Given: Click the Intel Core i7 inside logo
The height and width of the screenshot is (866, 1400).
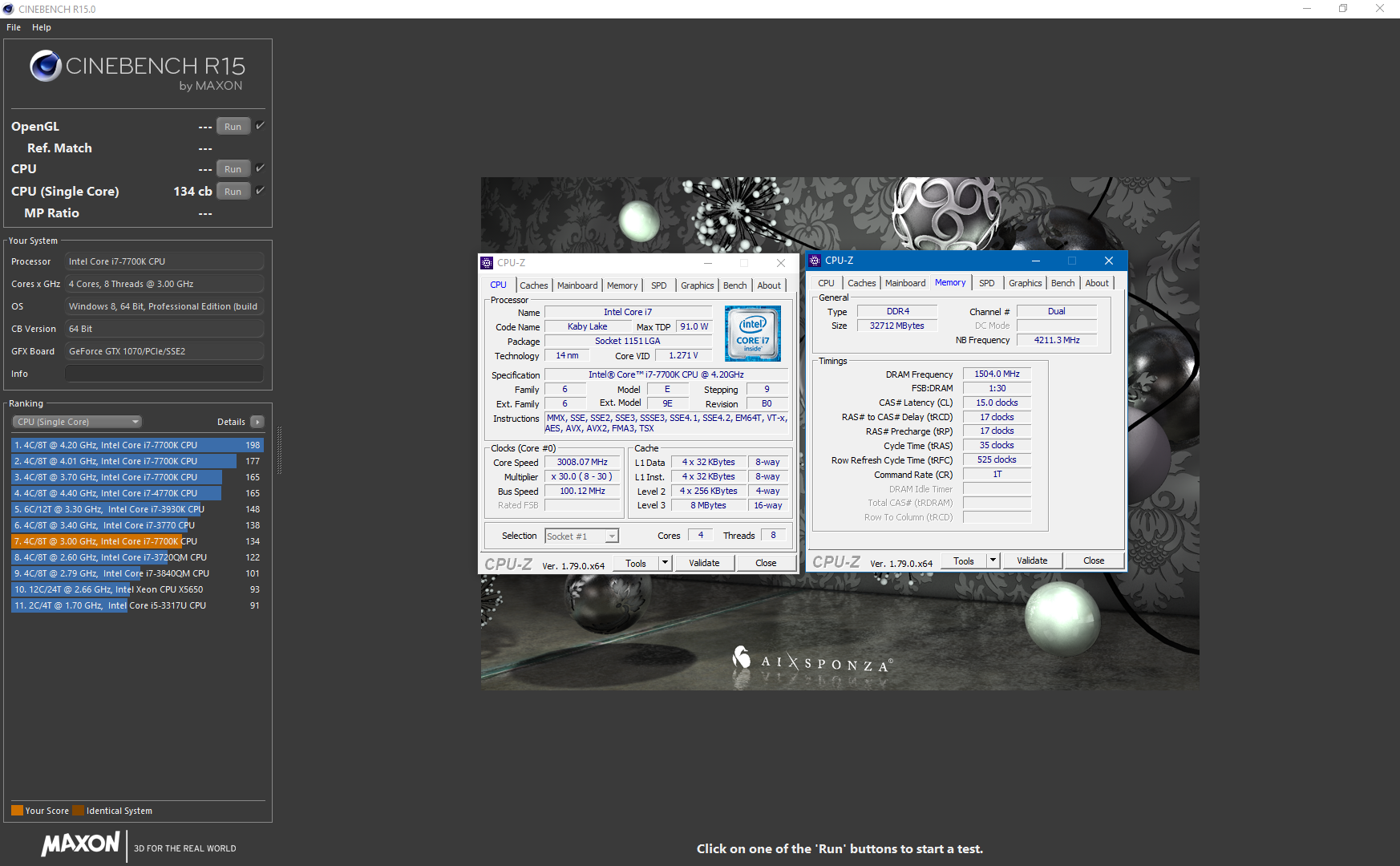Looking at the screenshot, I should coord(753,334).
